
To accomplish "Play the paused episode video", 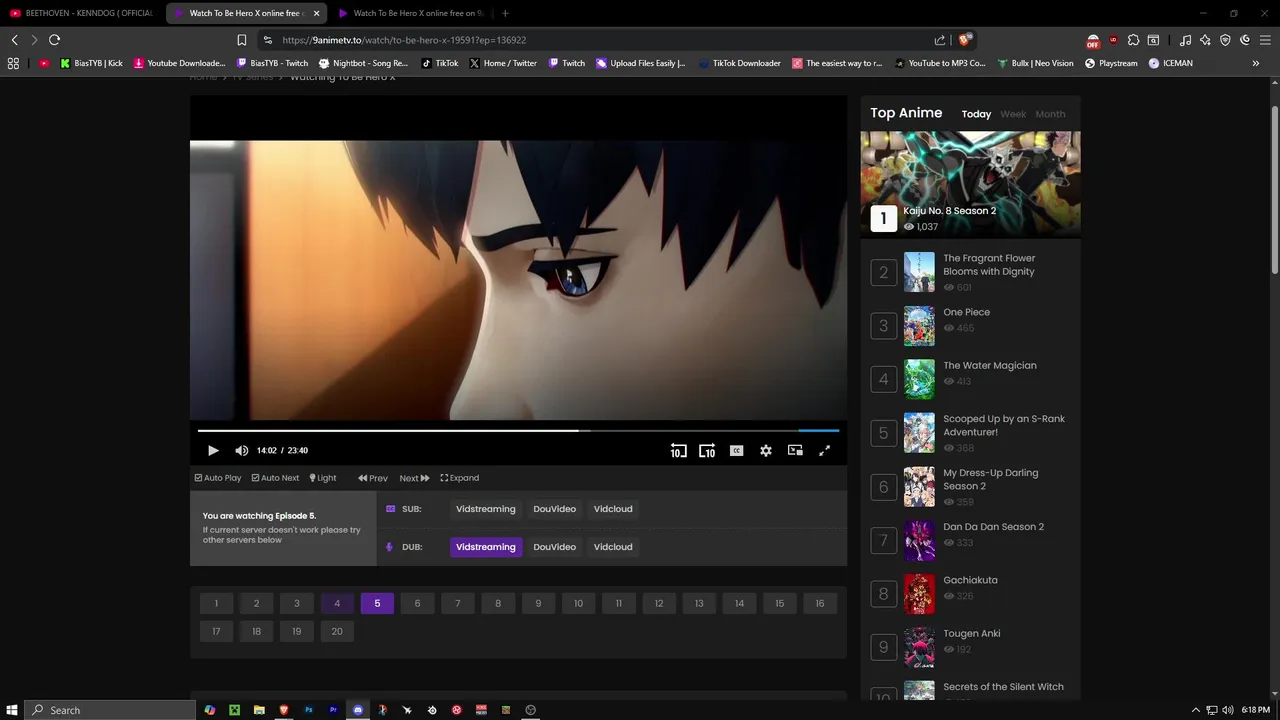I will (213, 451).
